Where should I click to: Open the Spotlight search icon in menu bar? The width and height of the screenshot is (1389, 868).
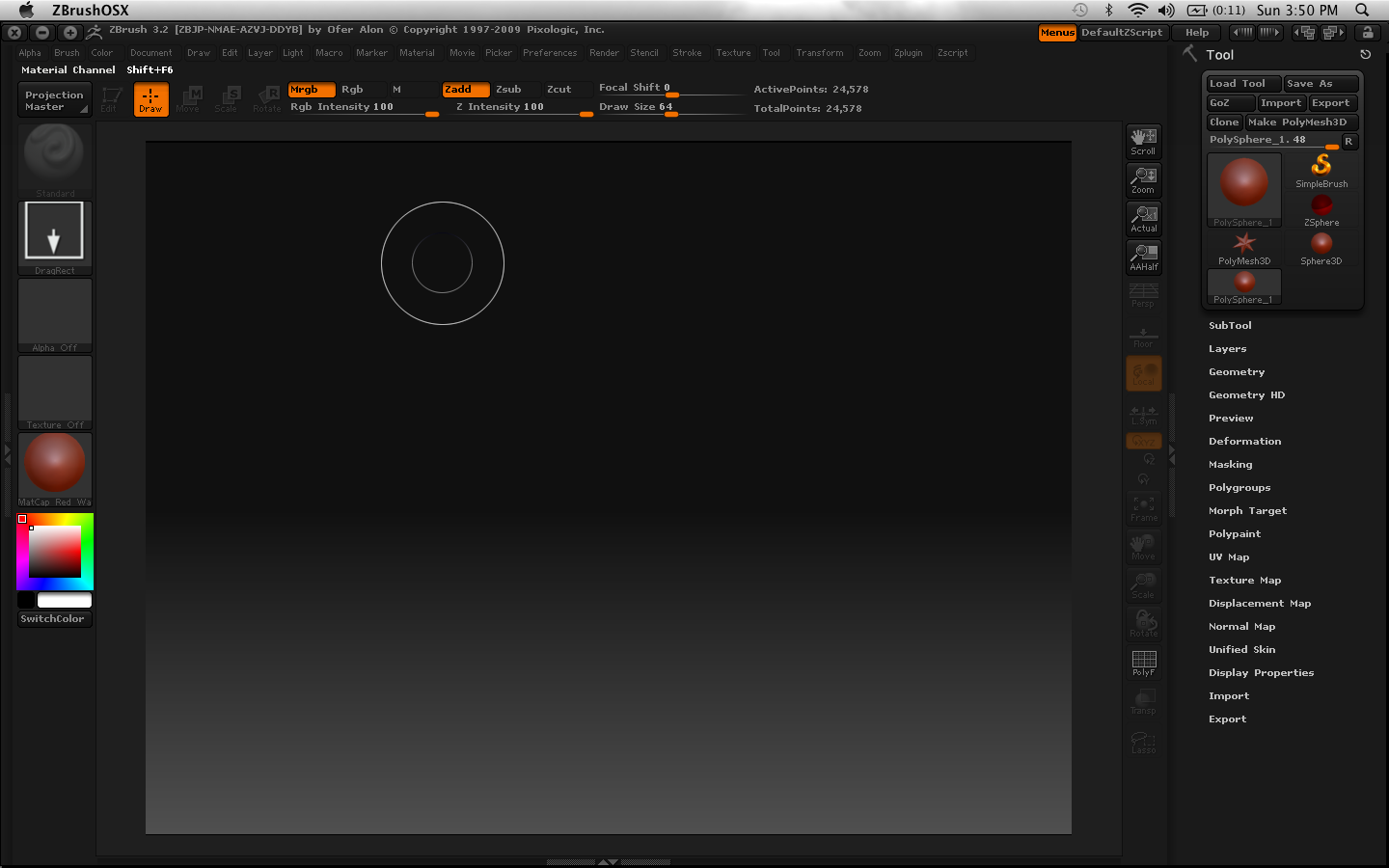[1362, 10]
